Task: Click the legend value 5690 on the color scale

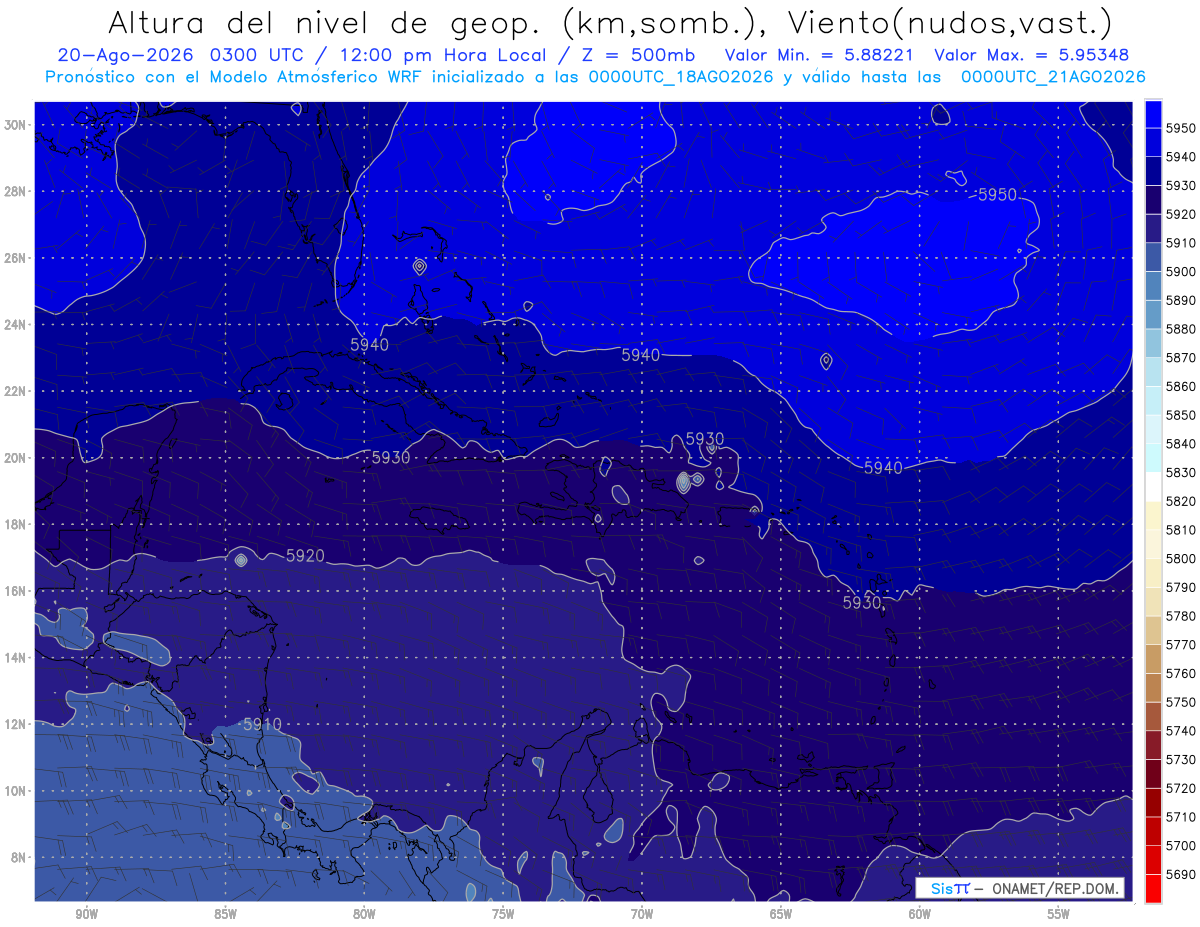Action: click(1180, 873)
